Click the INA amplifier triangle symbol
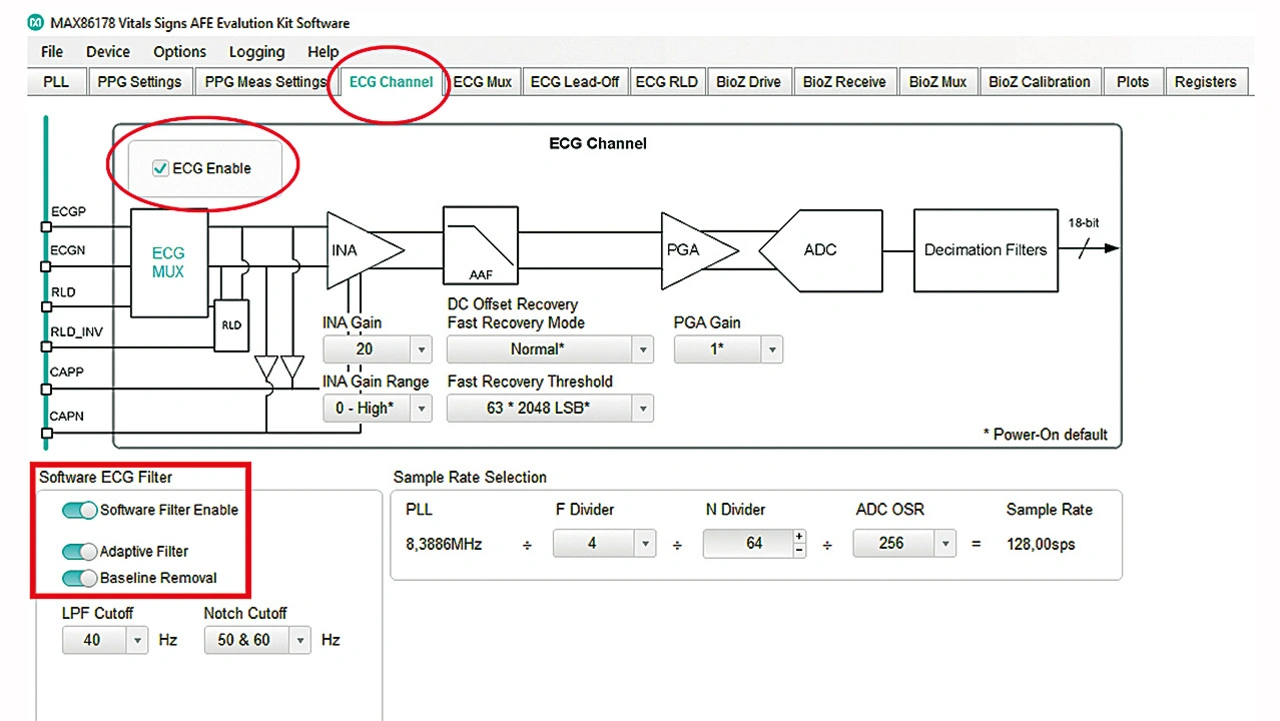Viewport: 1280px width, 721px height. point(355,250)
